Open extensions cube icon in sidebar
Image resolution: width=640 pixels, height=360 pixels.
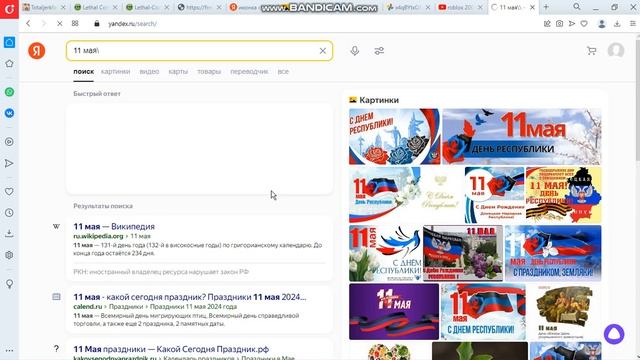pyautogui.click(x=9, y=255)
